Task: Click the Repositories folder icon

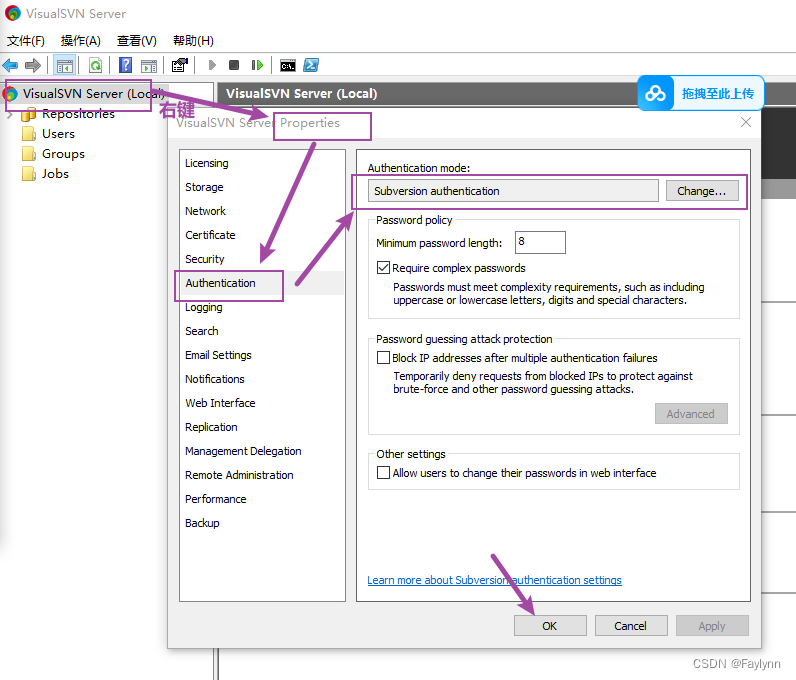Action: (29, 114)
